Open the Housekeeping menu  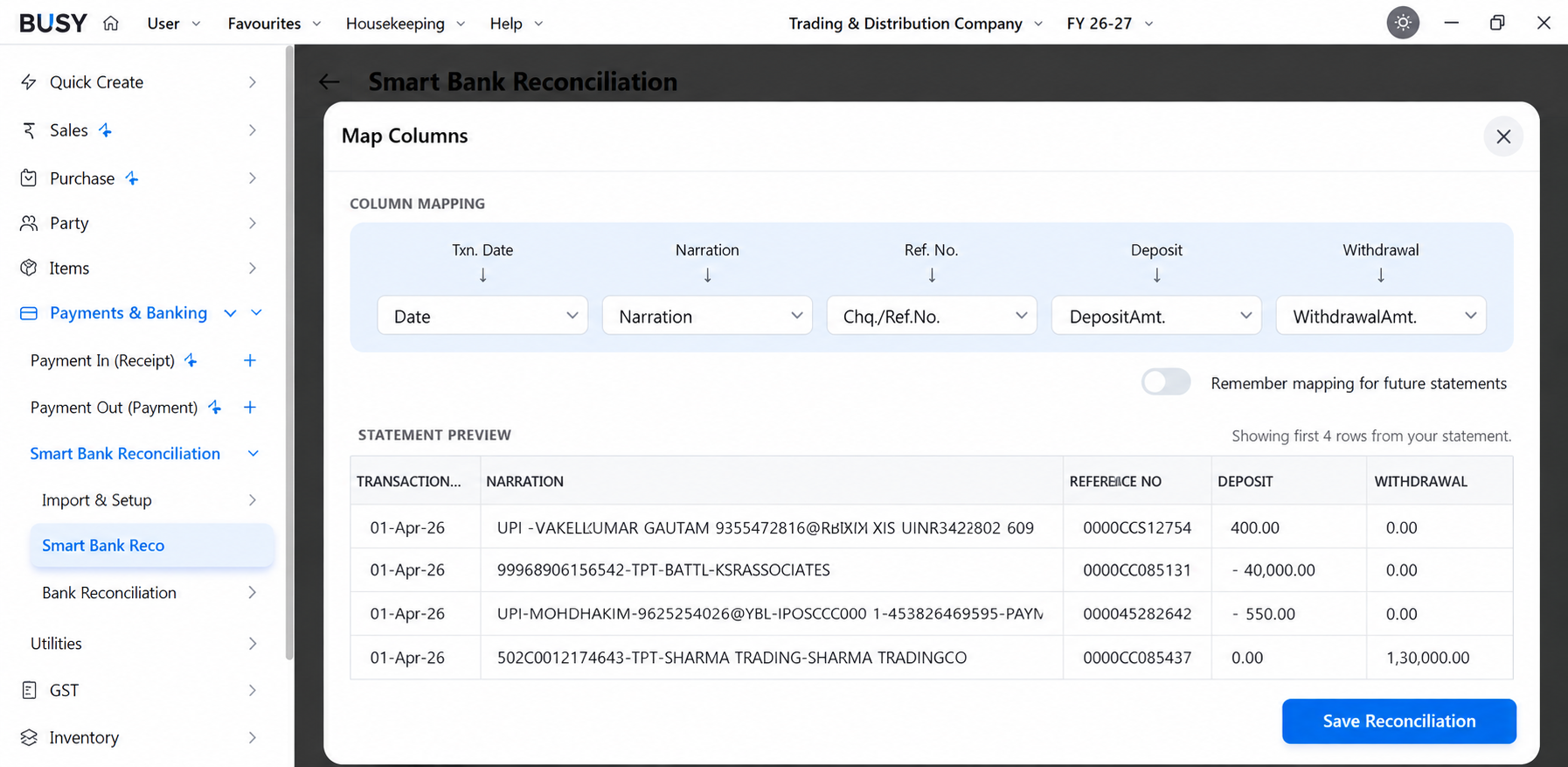point(406,24)
